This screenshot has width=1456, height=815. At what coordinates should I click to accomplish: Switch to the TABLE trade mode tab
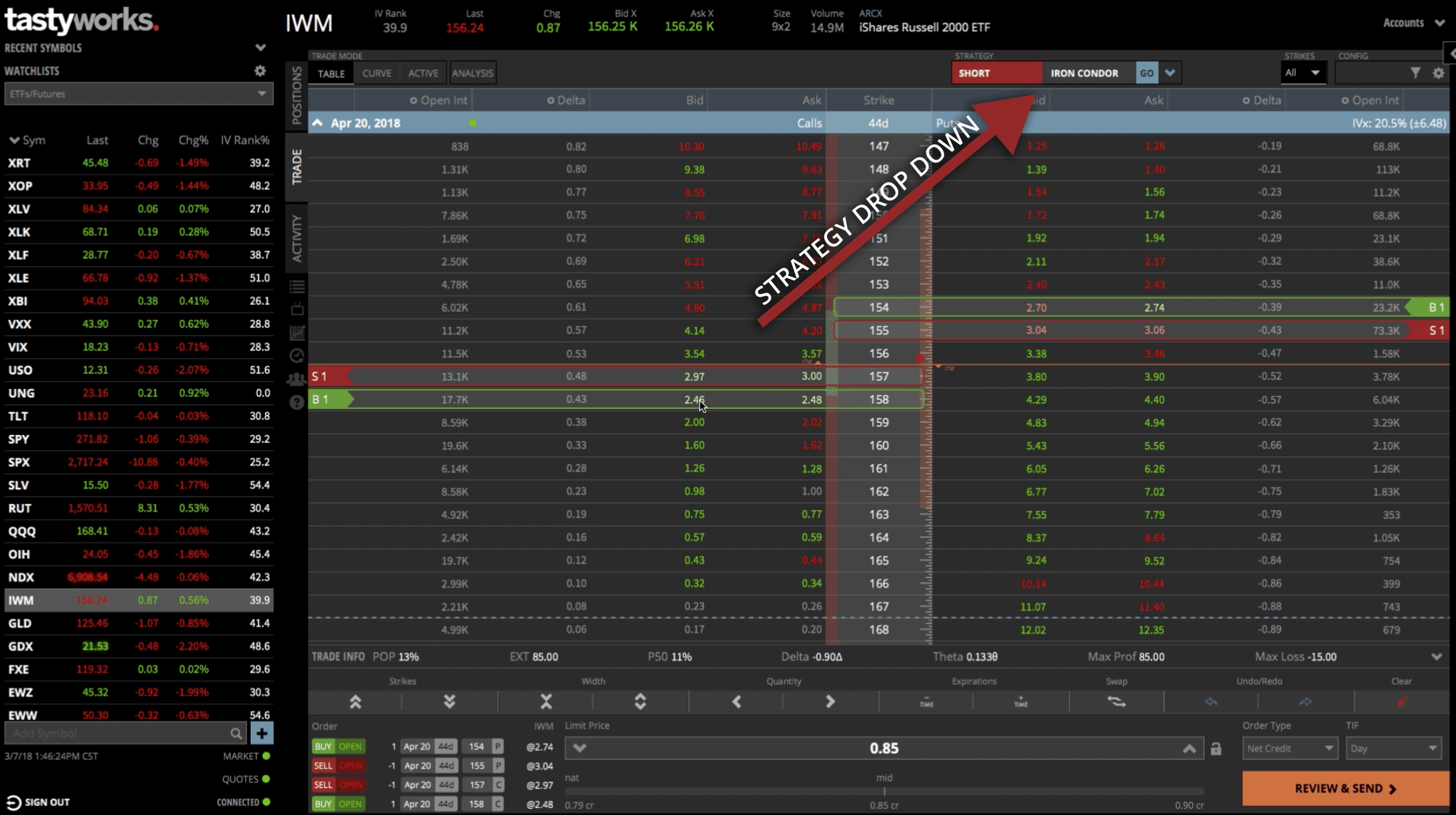[331, 74]
